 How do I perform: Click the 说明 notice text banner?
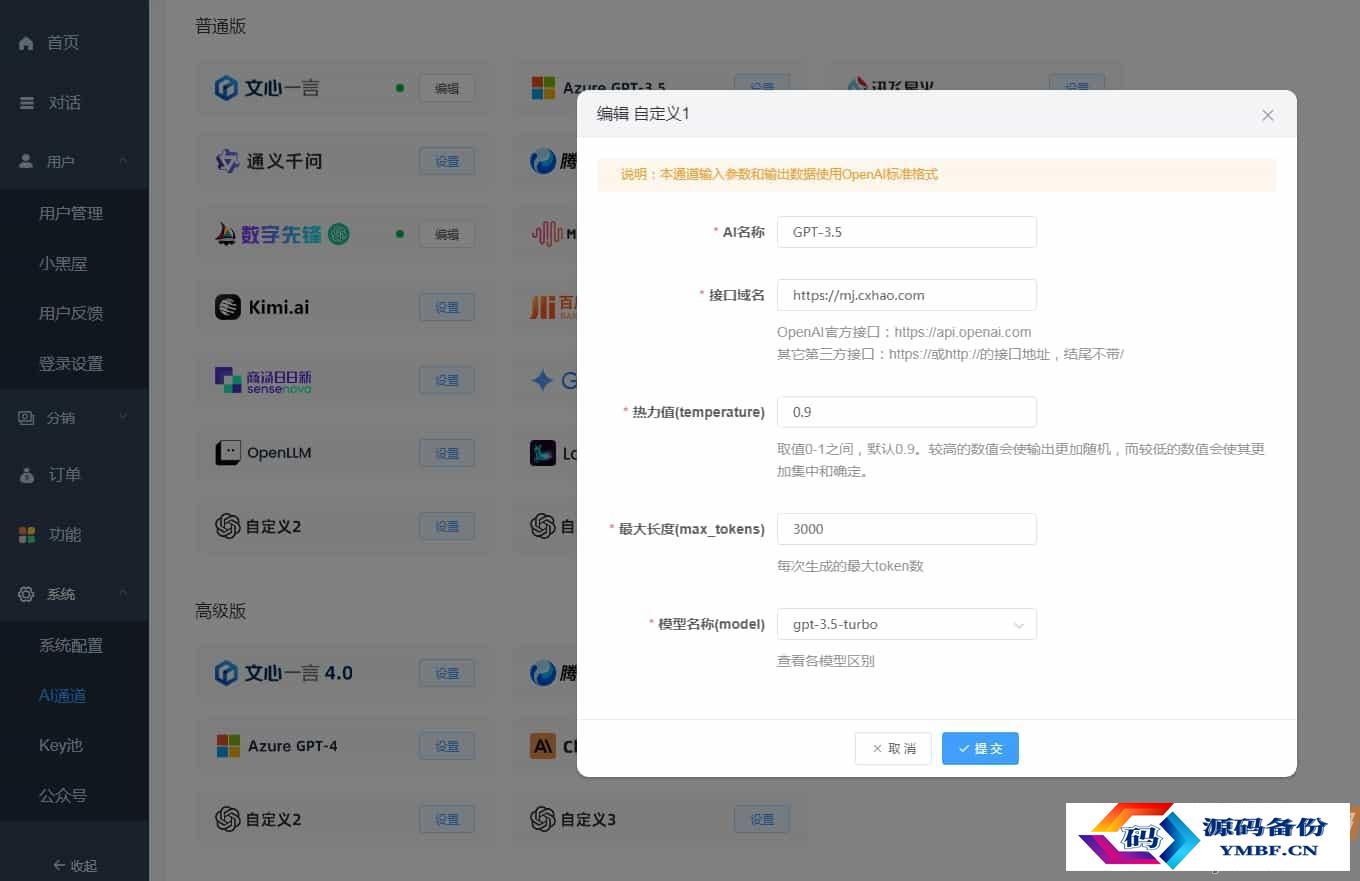[937, 174]
